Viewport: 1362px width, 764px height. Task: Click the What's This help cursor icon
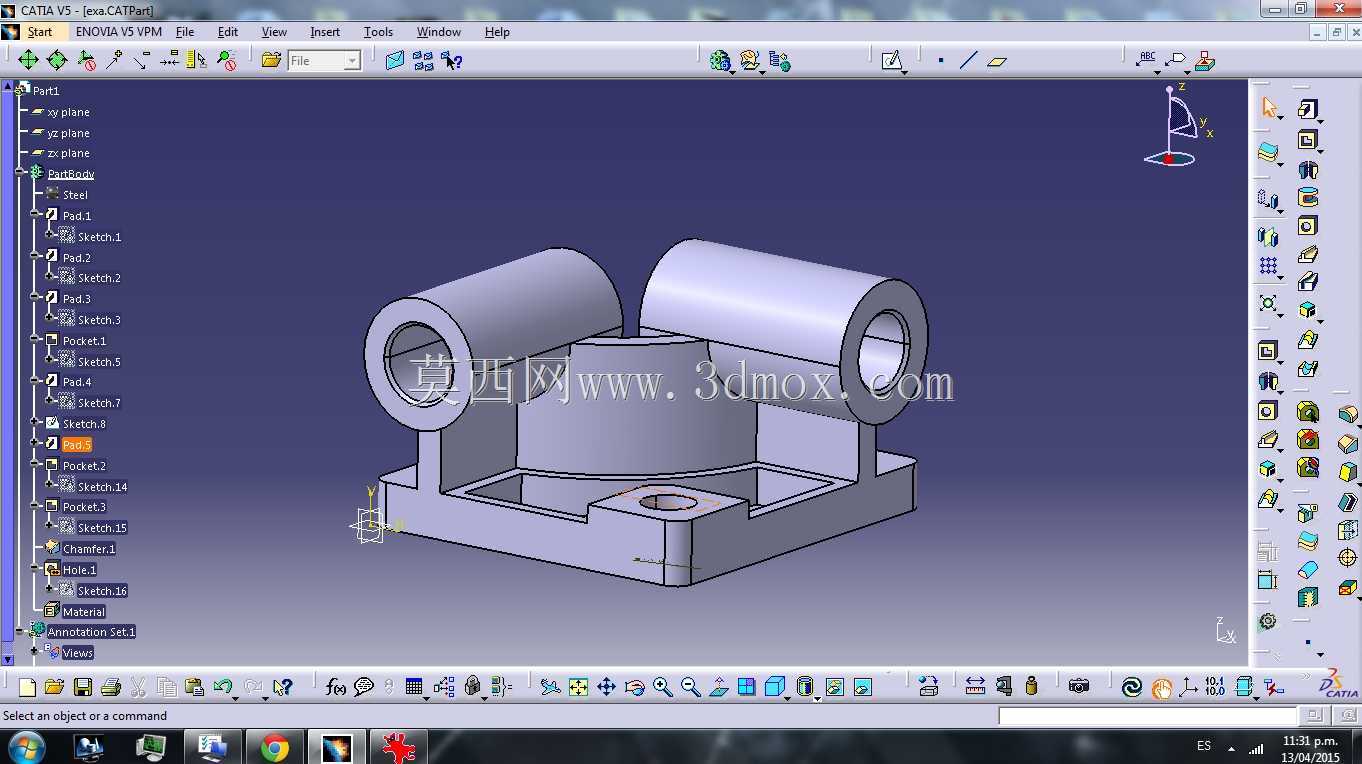pos(283,687)
